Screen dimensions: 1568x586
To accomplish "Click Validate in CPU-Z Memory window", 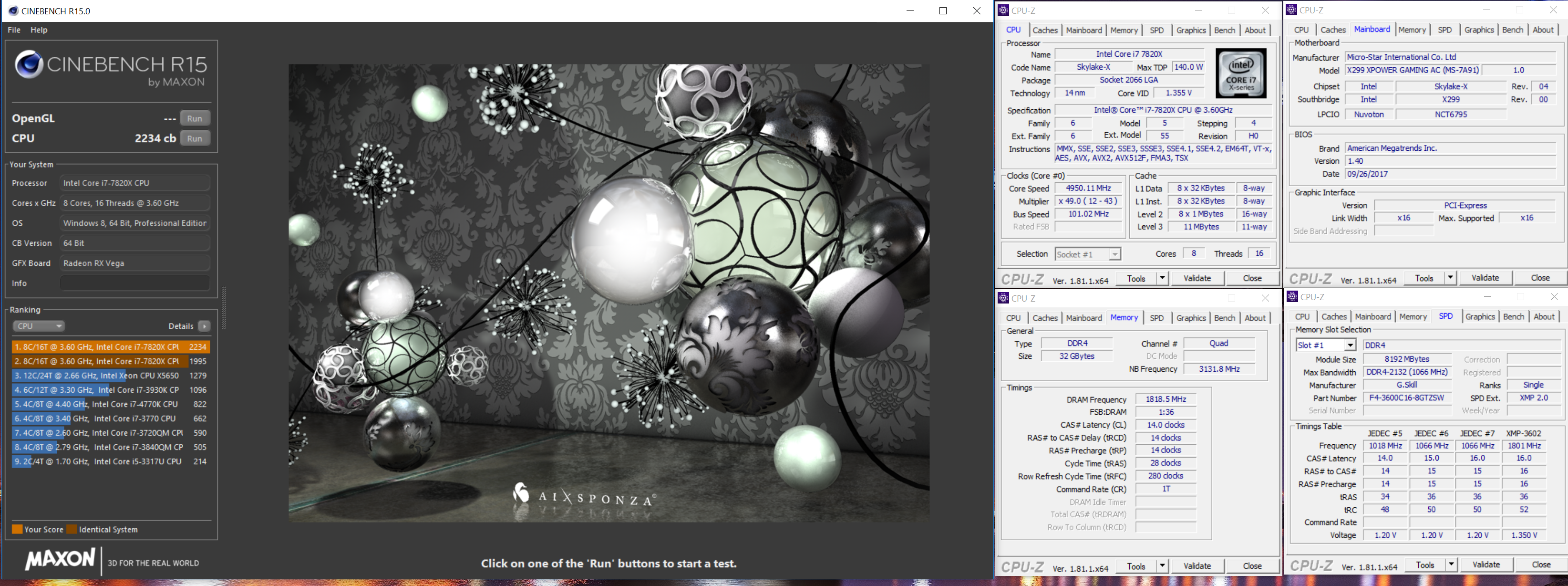I will click(1197, 565).
